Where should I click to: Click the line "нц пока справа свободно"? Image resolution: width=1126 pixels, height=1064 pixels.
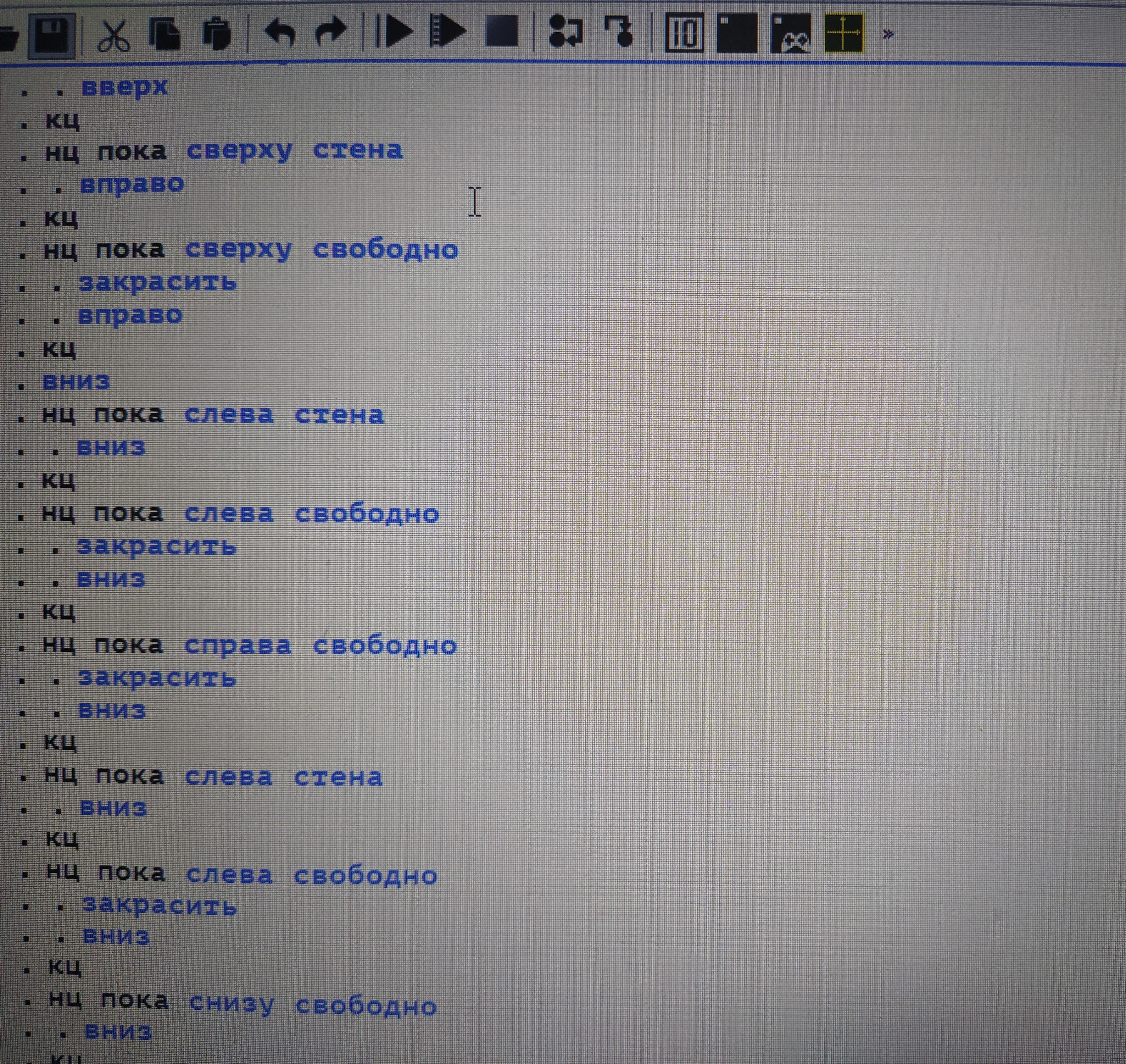[250, 645]
